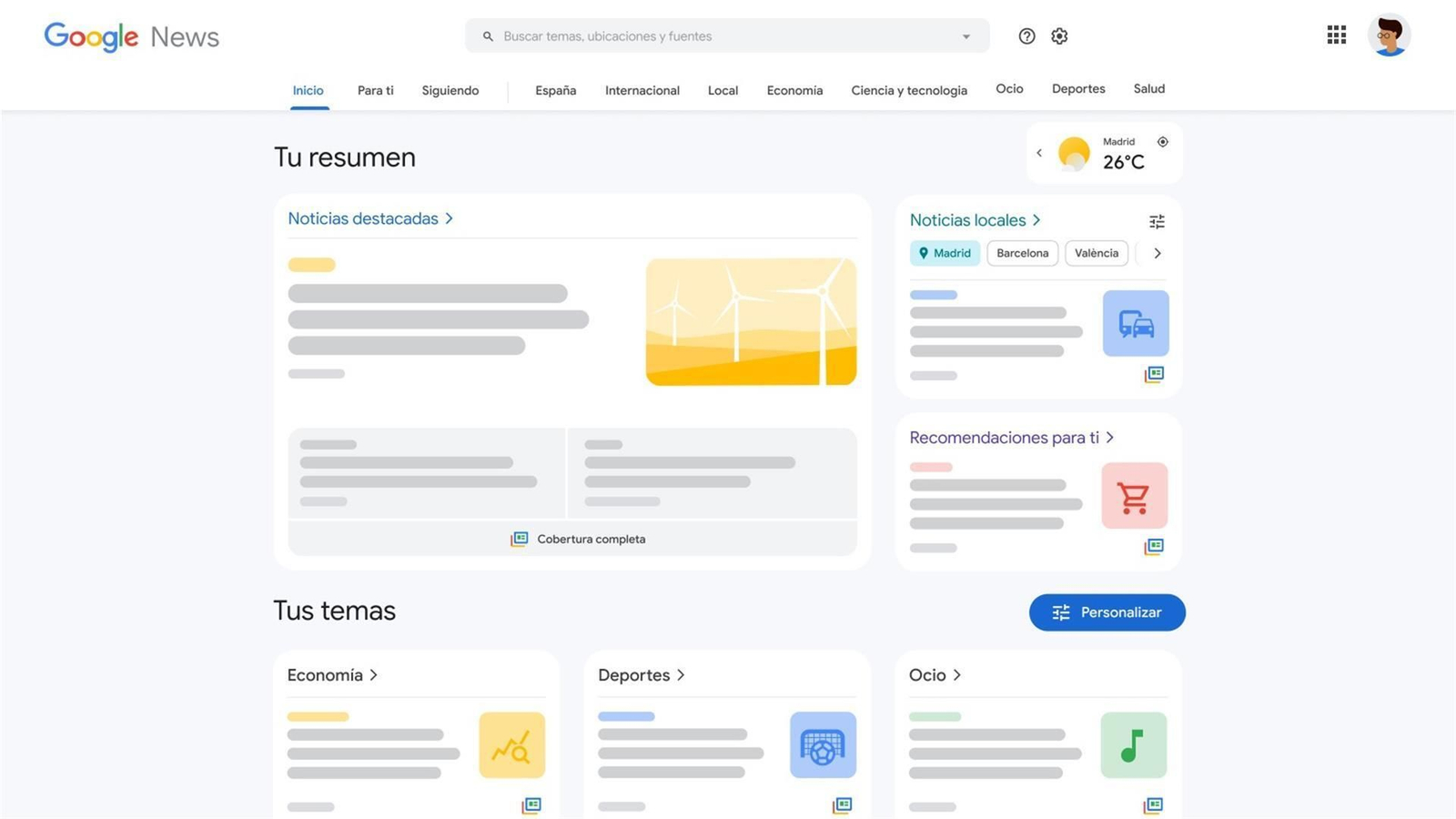Screen dimensions: 1456x819
Task: Open the Ciencia y tecnologia section
Action: point(909,90)
